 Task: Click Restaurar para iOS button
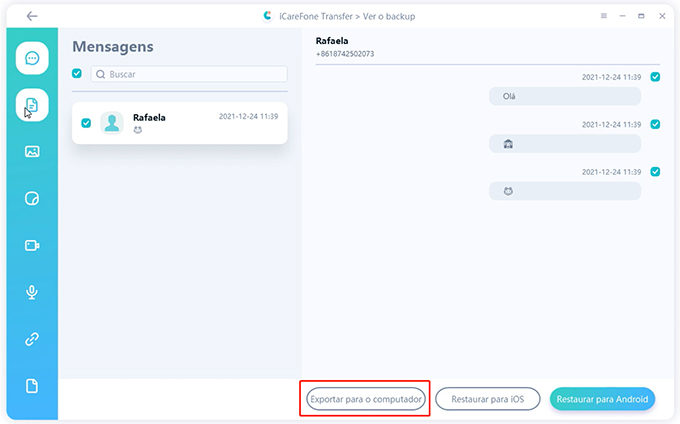tap(487, 399)
